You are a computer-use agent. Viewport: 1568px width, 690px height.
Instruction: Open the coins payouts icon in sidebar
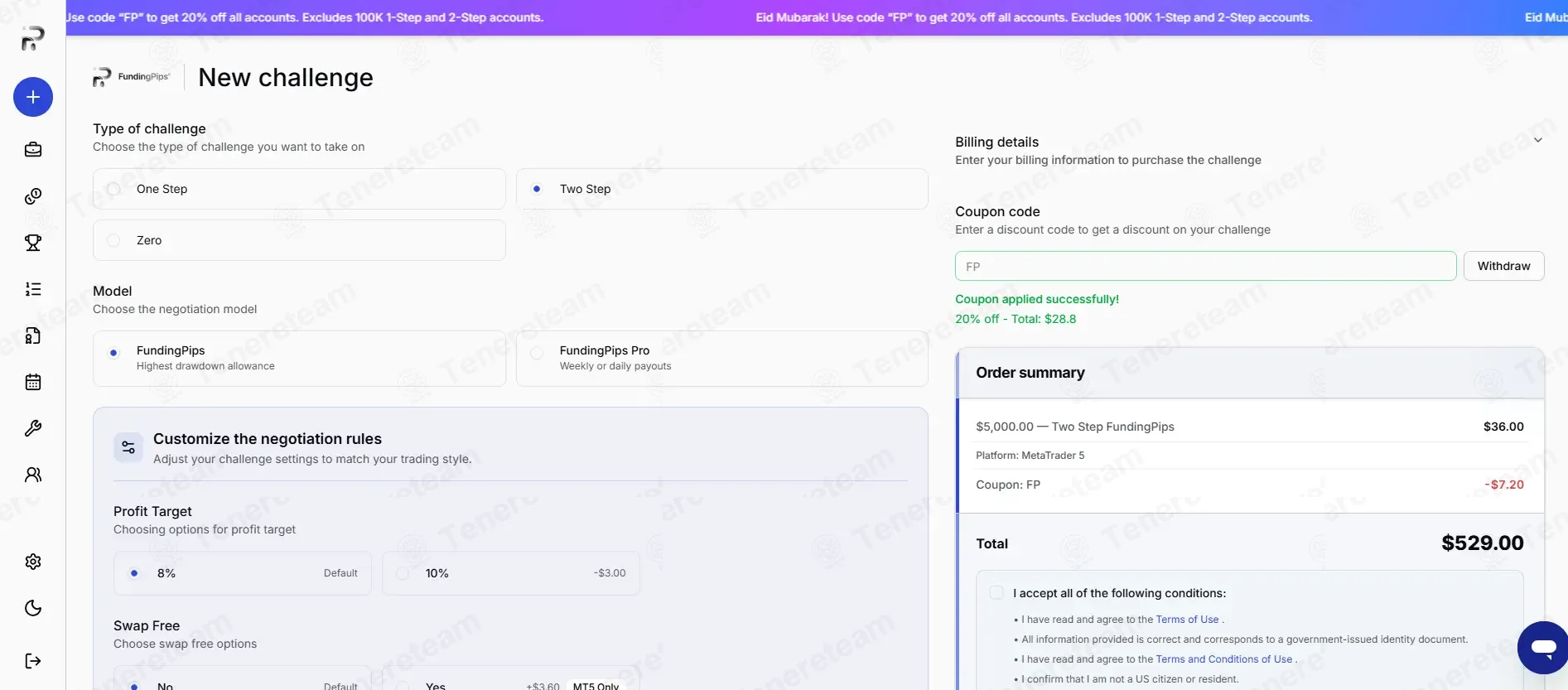click(x=33, y=196)
